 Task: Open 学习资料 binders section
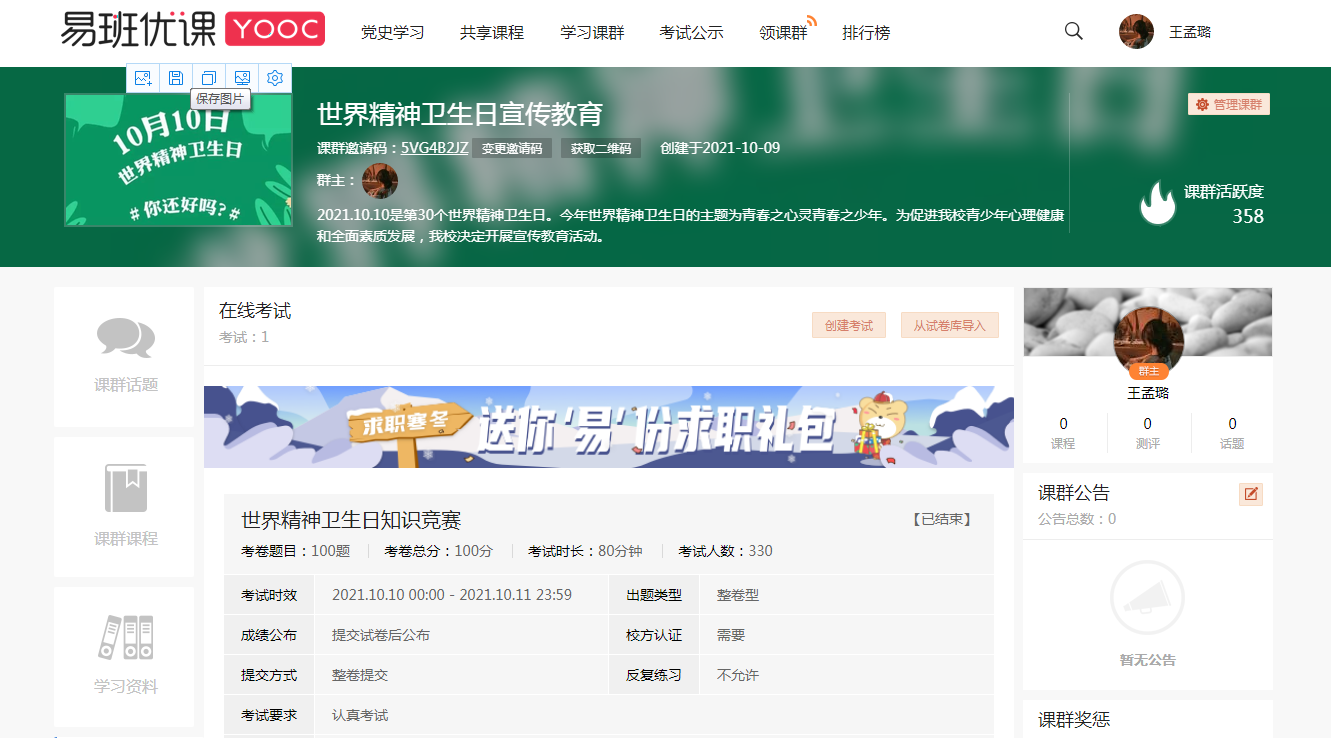click(125, 656)
